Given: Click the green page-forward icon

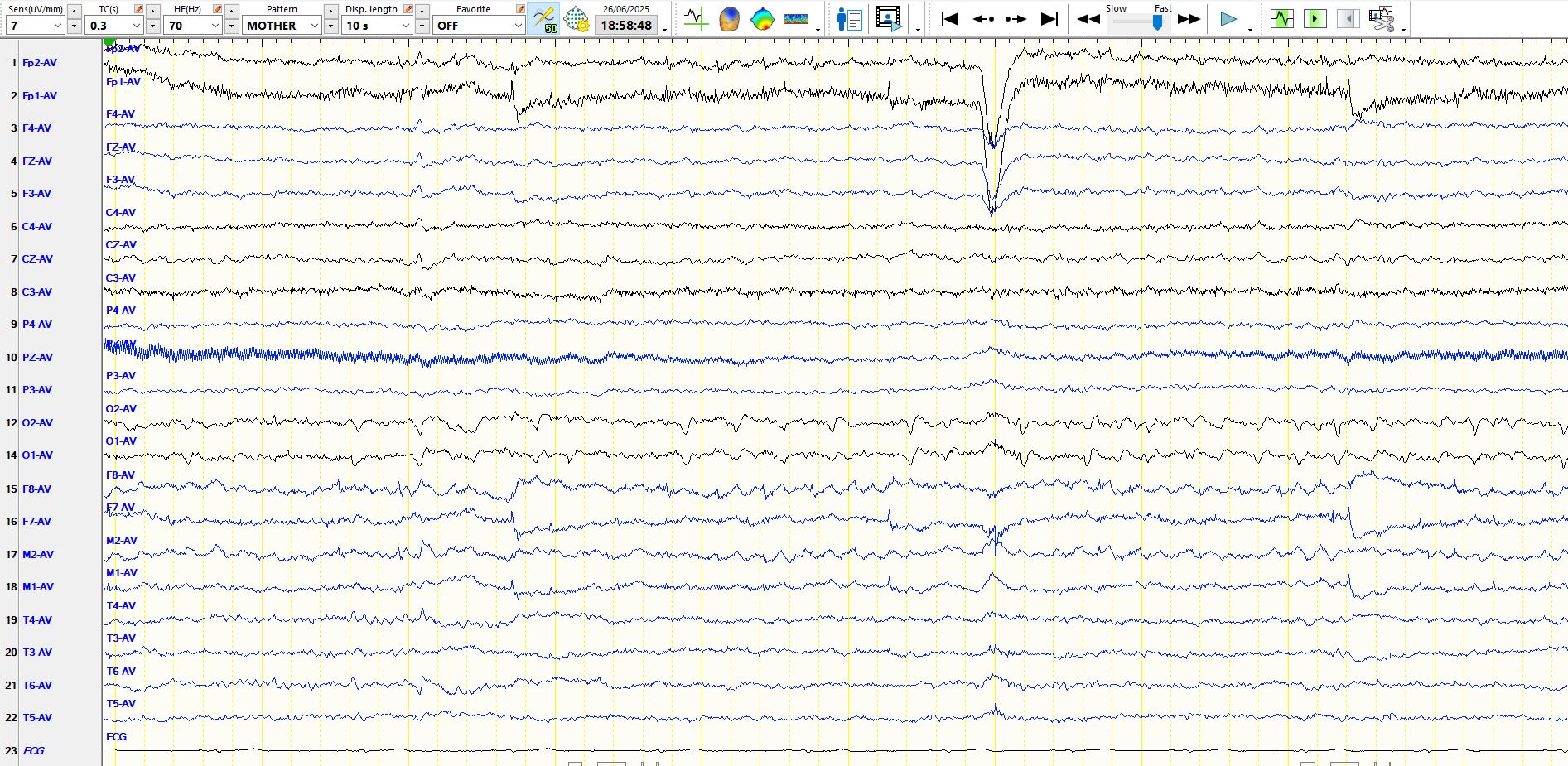Looking at the screenshot, I should click(x=1315, y=18).
